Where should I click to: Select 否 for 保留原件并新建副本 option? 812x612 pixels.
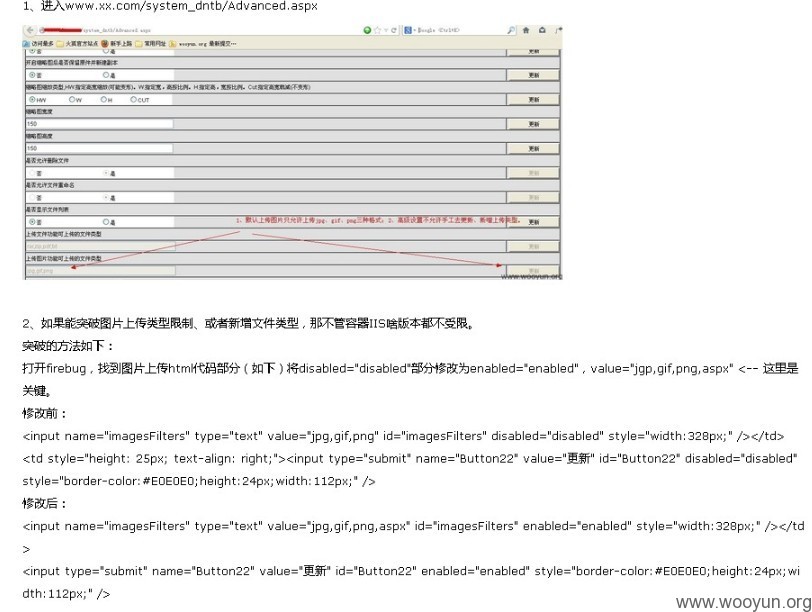coord(33,76)
